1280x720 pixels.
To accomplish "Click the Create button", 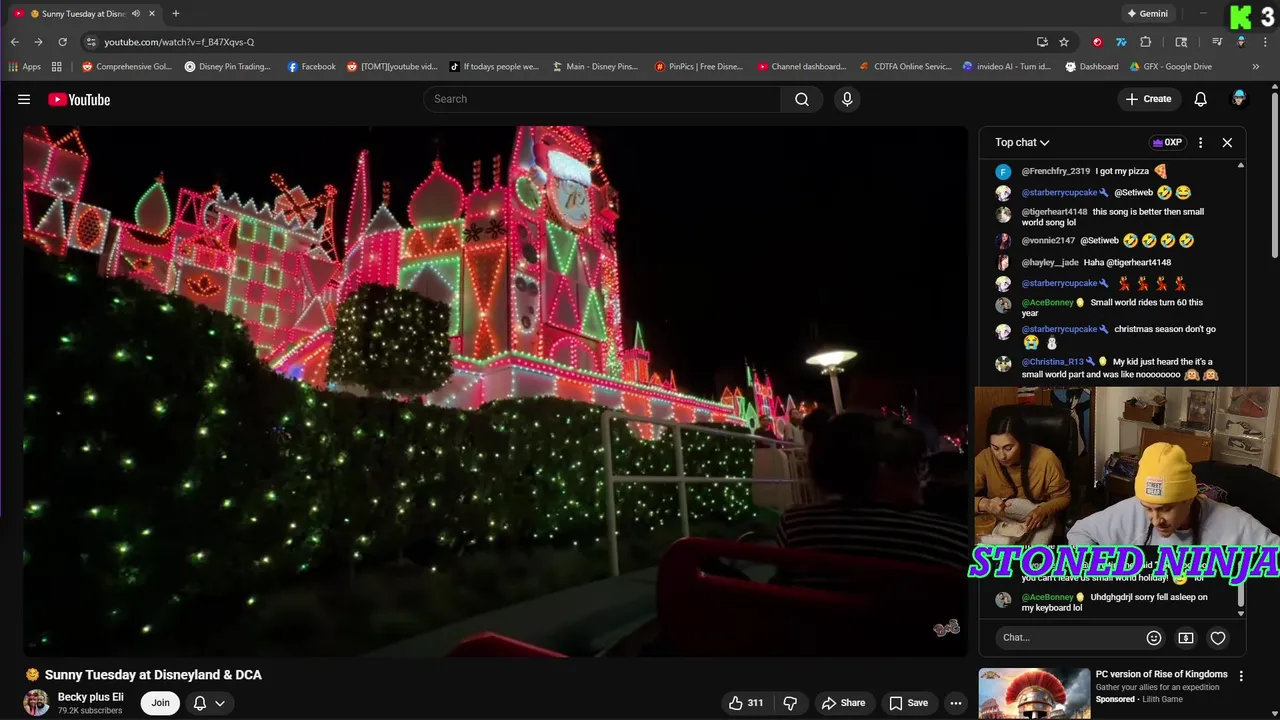I will click(x=1148, y=99).
